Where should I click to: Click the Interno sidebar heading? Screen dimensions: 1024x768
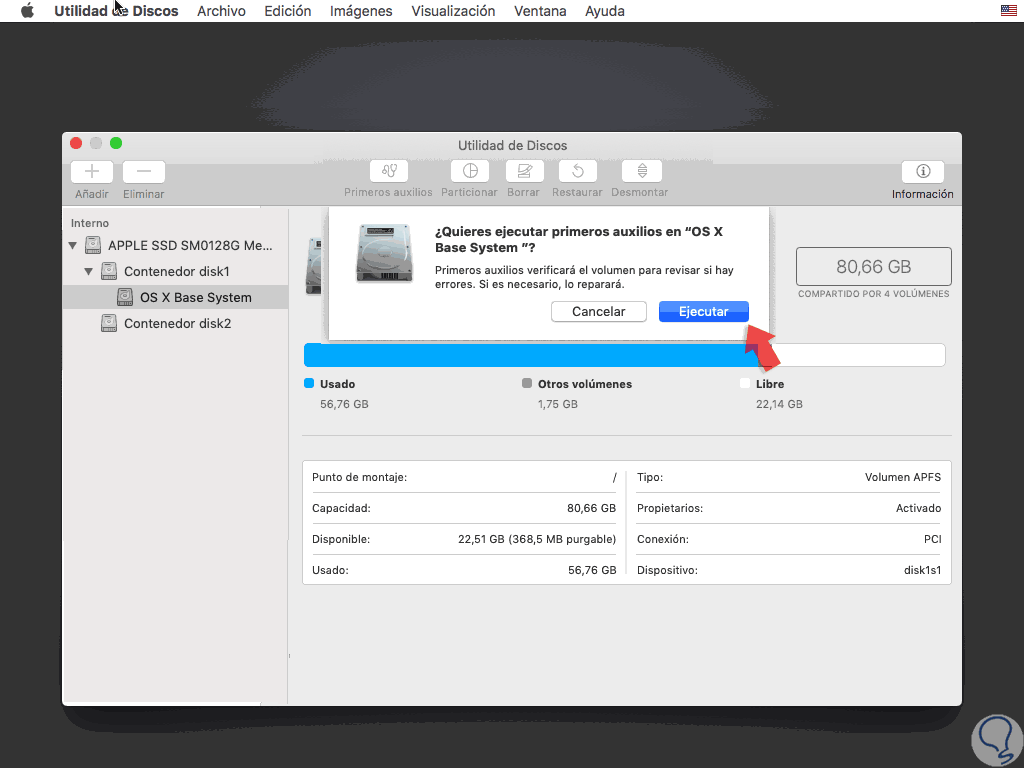pyautogui.click(x=89, y=223)
